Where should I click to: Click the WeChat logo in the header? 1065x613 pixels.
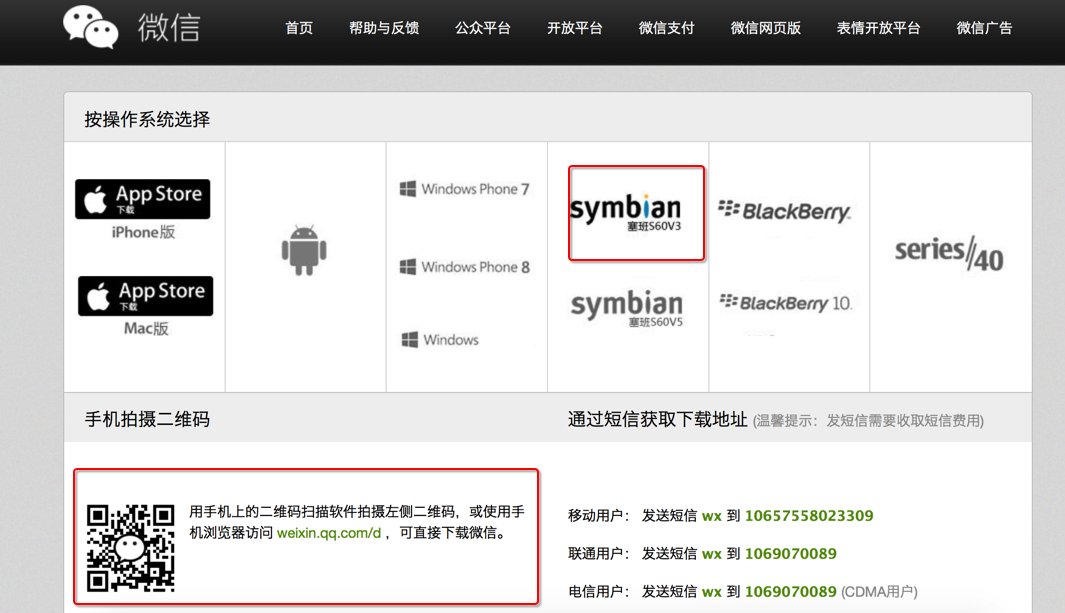click(x=130, y=27)
